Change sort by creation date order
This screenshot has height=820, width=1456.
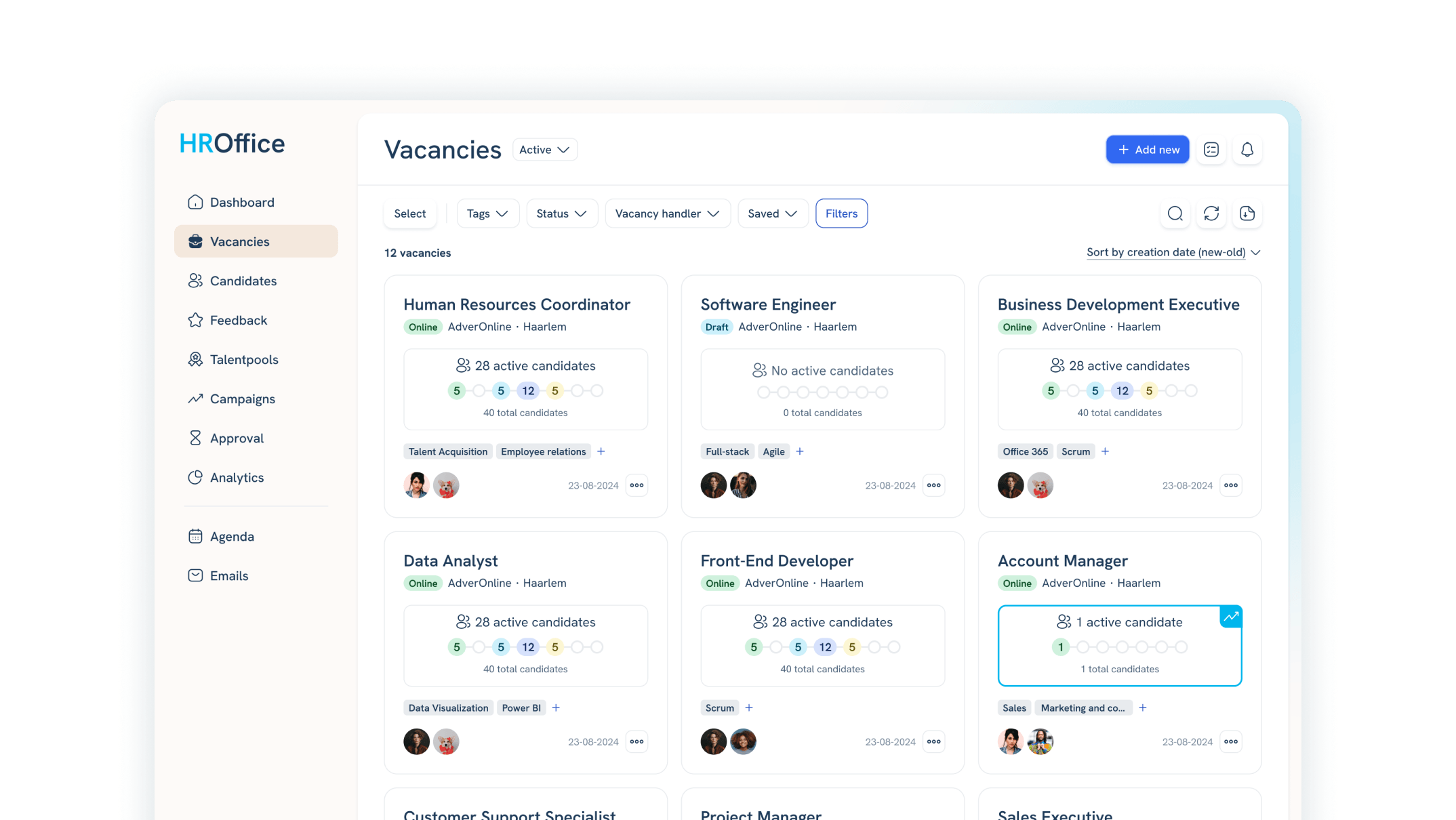tap(1173, 252)
